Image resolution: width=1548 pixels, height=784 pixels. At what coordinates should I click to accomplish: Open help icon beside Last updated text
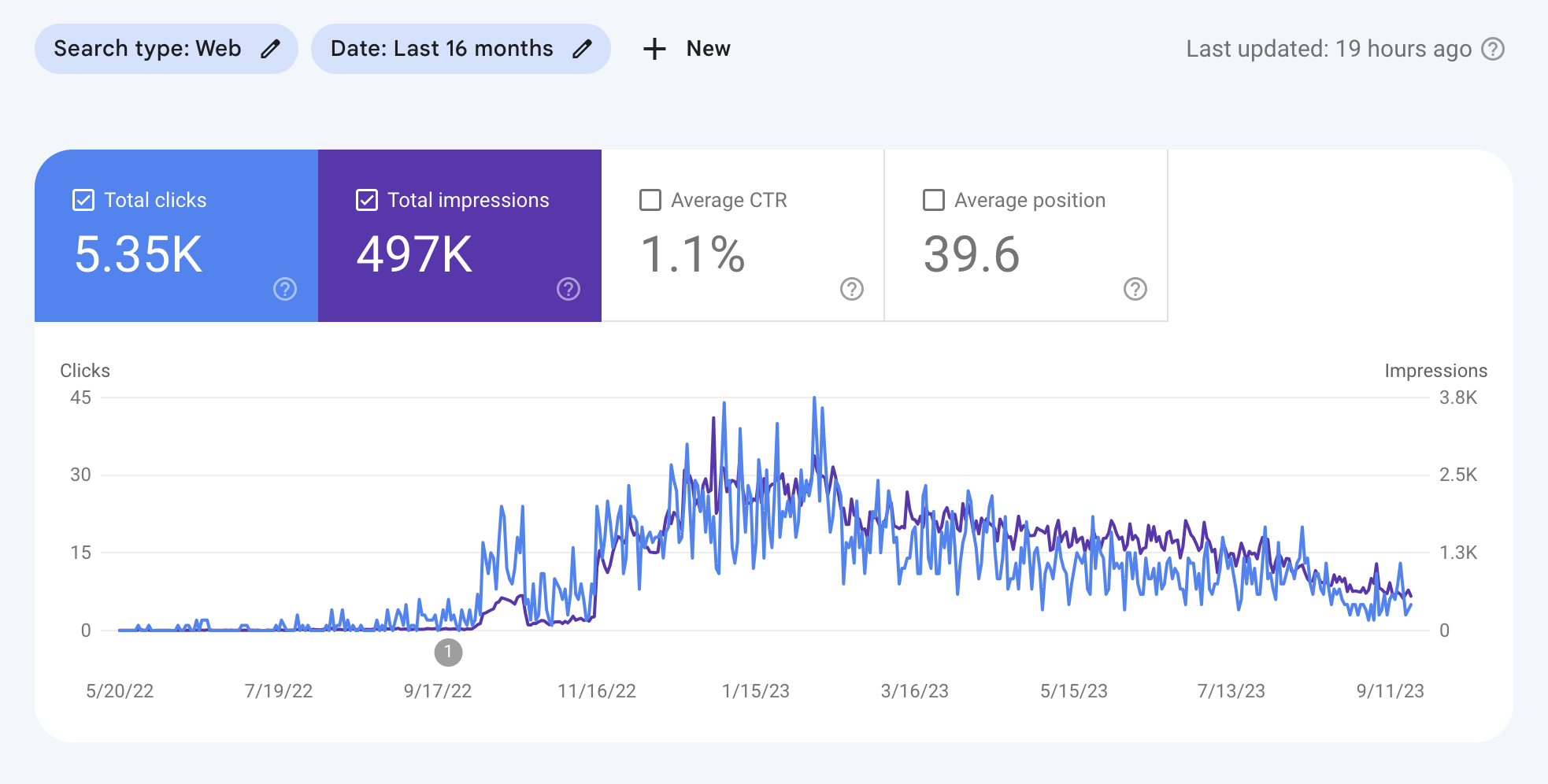pos(1493,49)
